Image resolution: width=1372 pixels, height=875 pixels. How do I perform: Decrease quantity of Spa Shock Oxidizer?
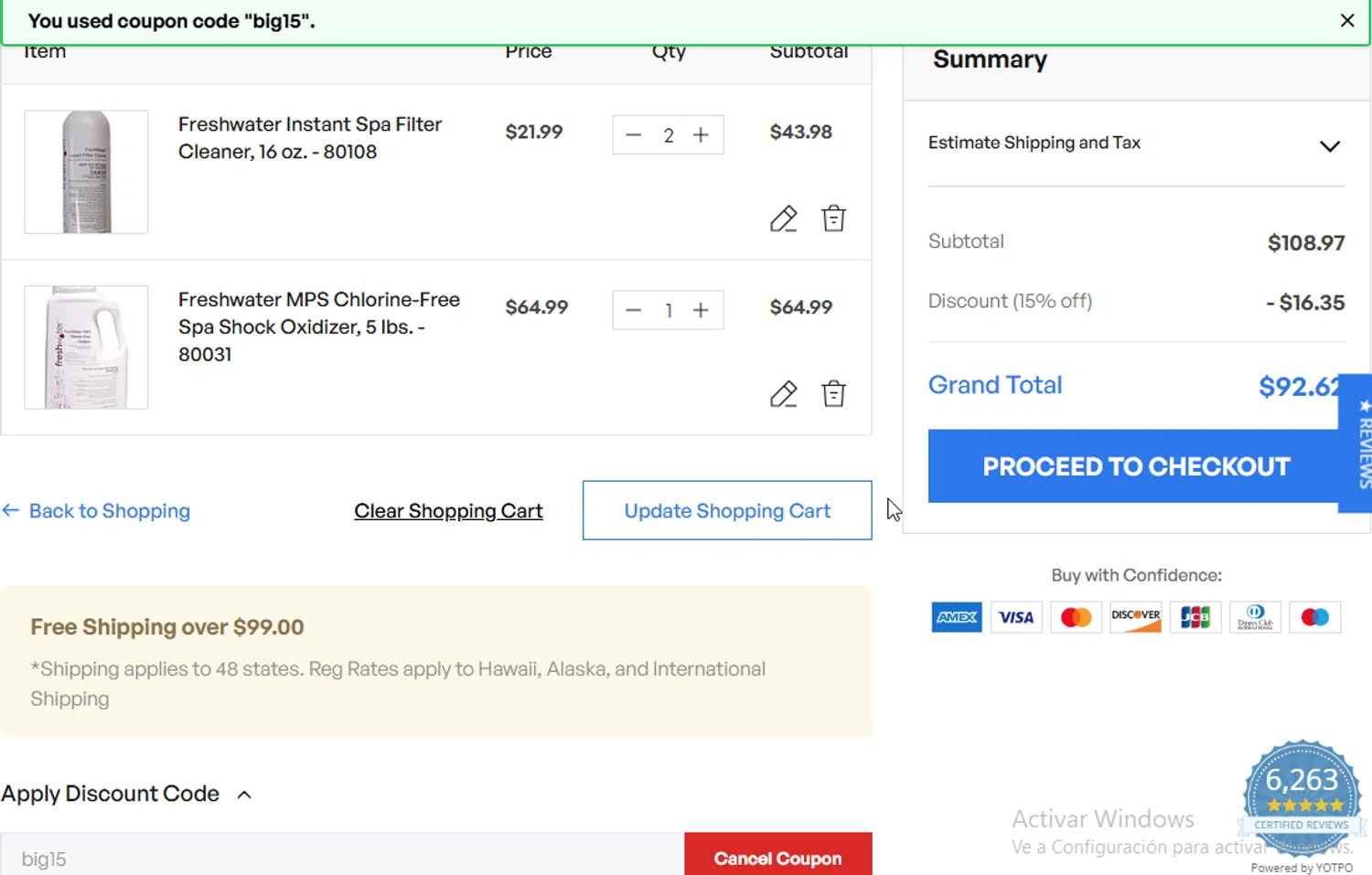click(633, 311)
